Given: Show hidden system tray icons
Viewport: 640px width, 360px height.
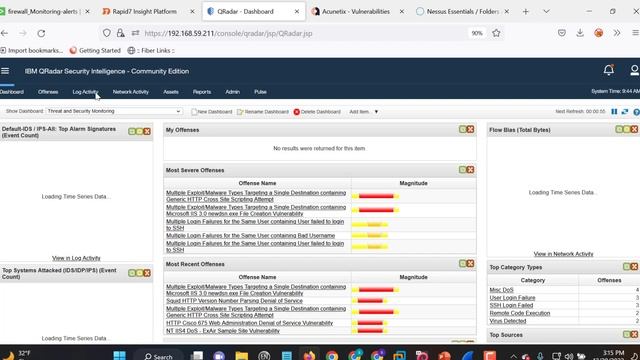Looking at the screenshot, I should pos(513,356).
